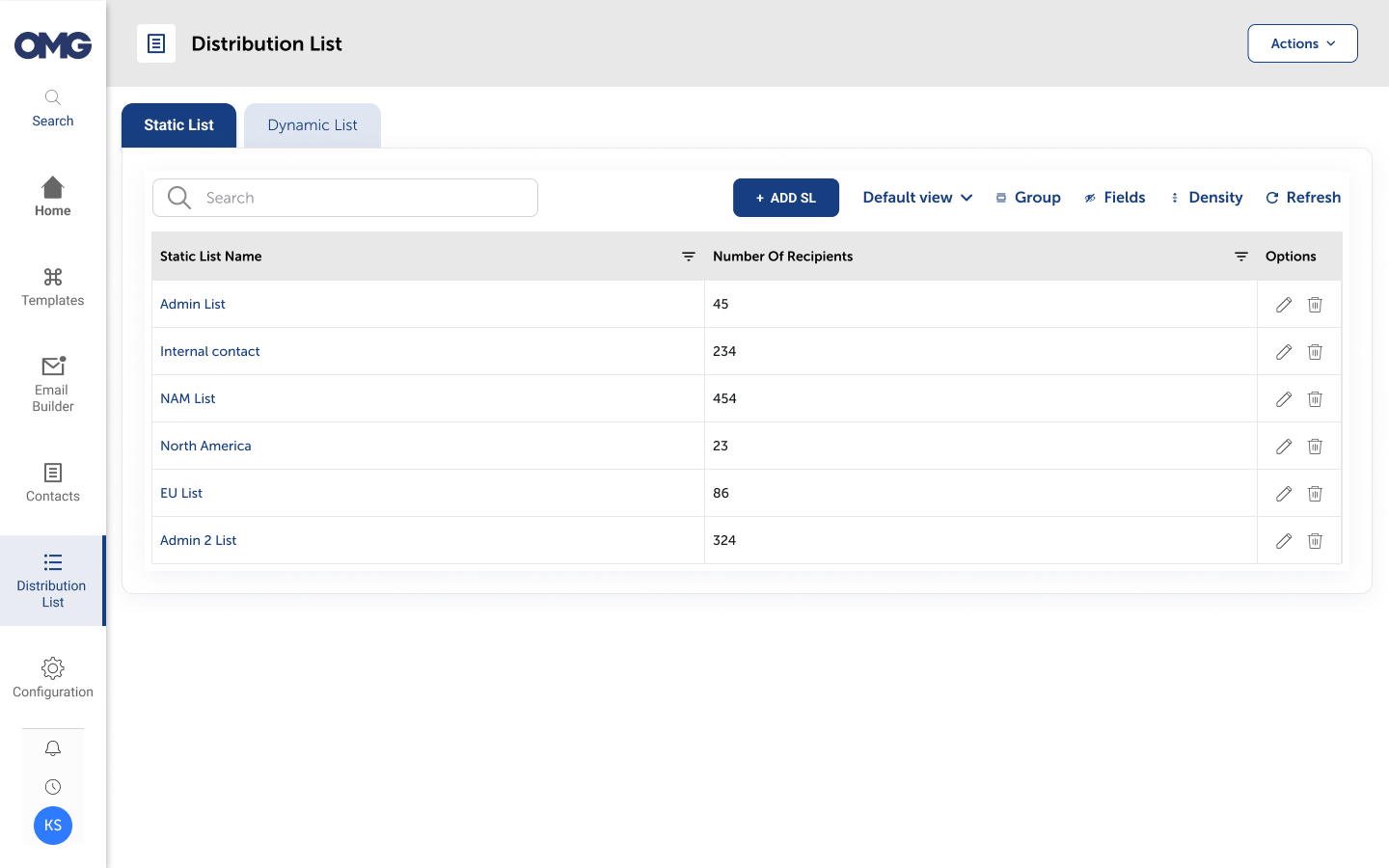
Task: Open the notifications bell in sidebar
Action: click(53, 748)
